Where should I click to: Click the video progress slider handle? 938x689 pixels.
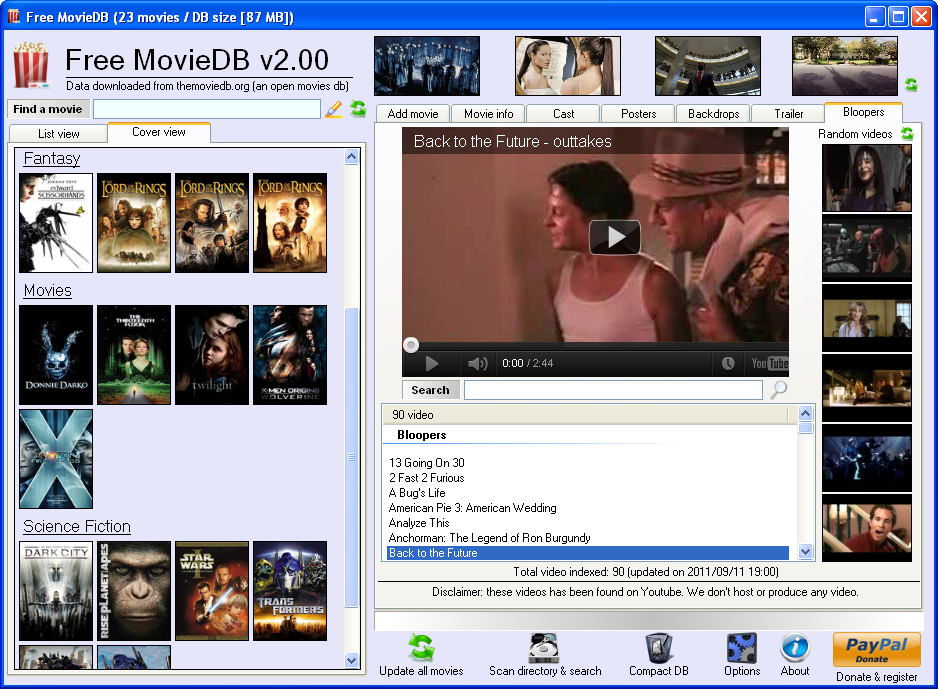coord(411,345)
